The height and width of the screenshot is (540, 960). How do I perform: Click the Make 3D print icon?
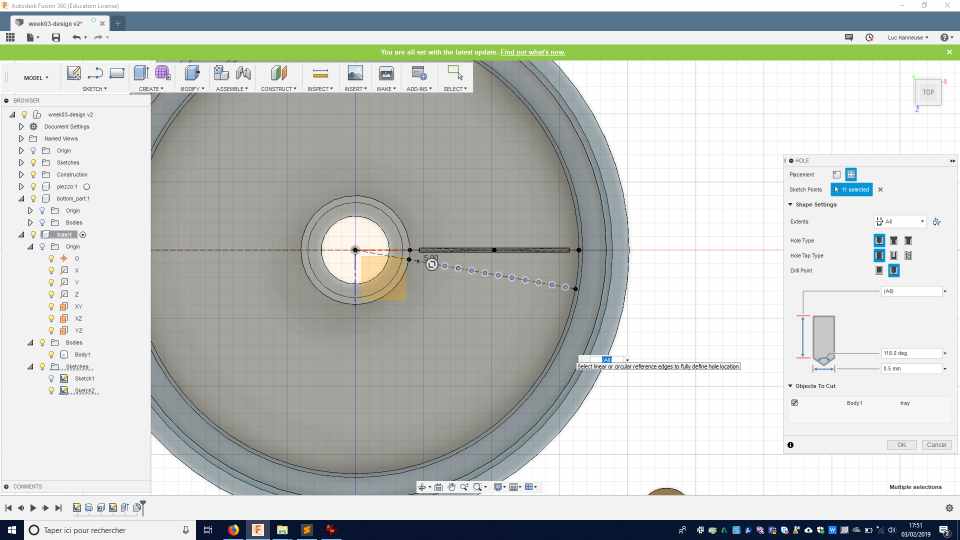[x=386, y=73]
